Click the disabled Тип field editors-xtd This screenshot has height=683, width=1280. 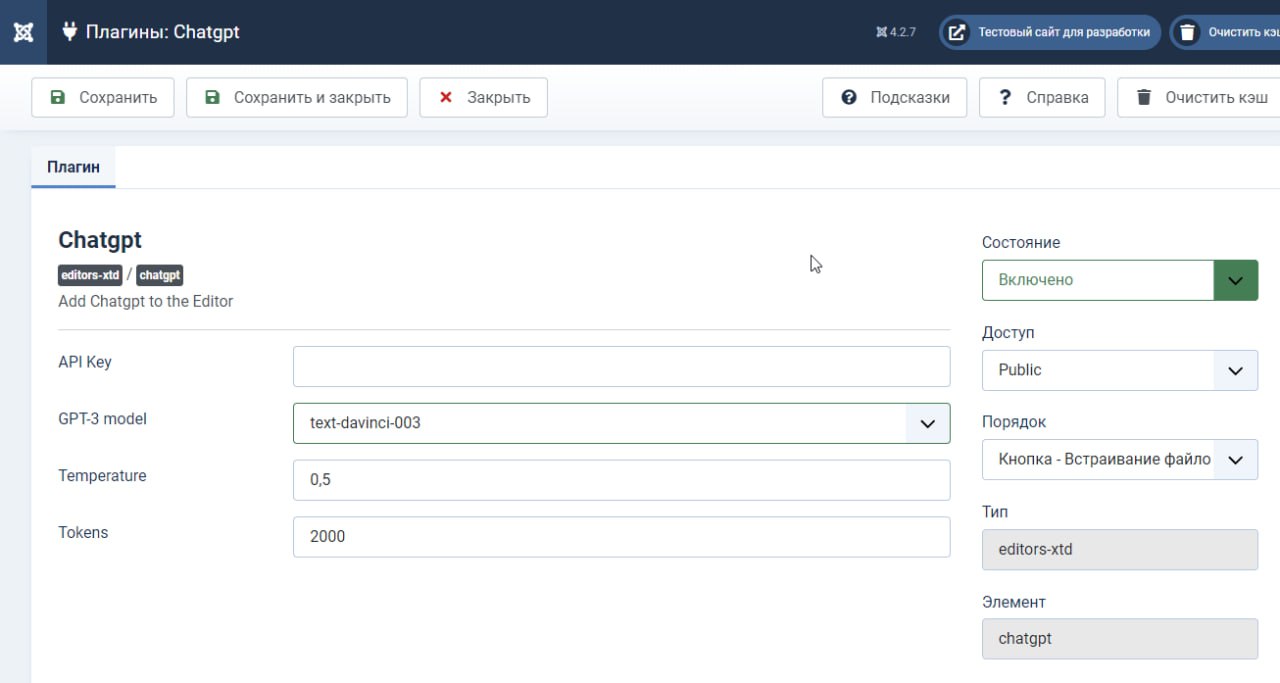(x=1120, y=549)
